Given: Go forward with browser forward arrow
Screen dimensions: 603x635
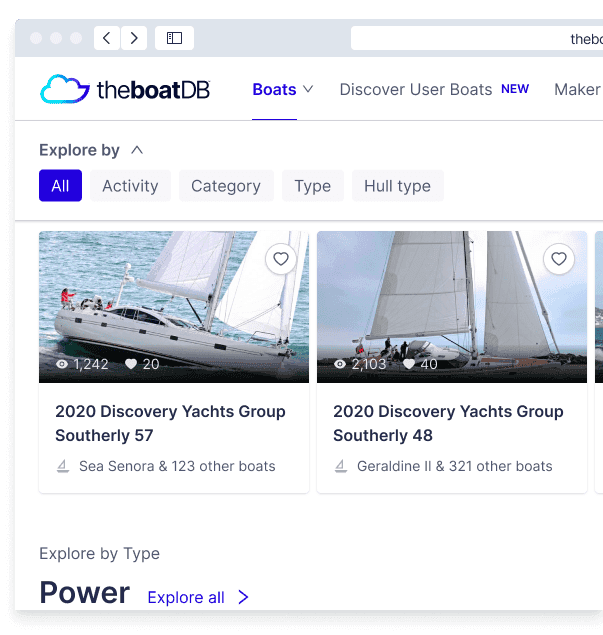Looking at the screenshot, I should click(134, 38).
